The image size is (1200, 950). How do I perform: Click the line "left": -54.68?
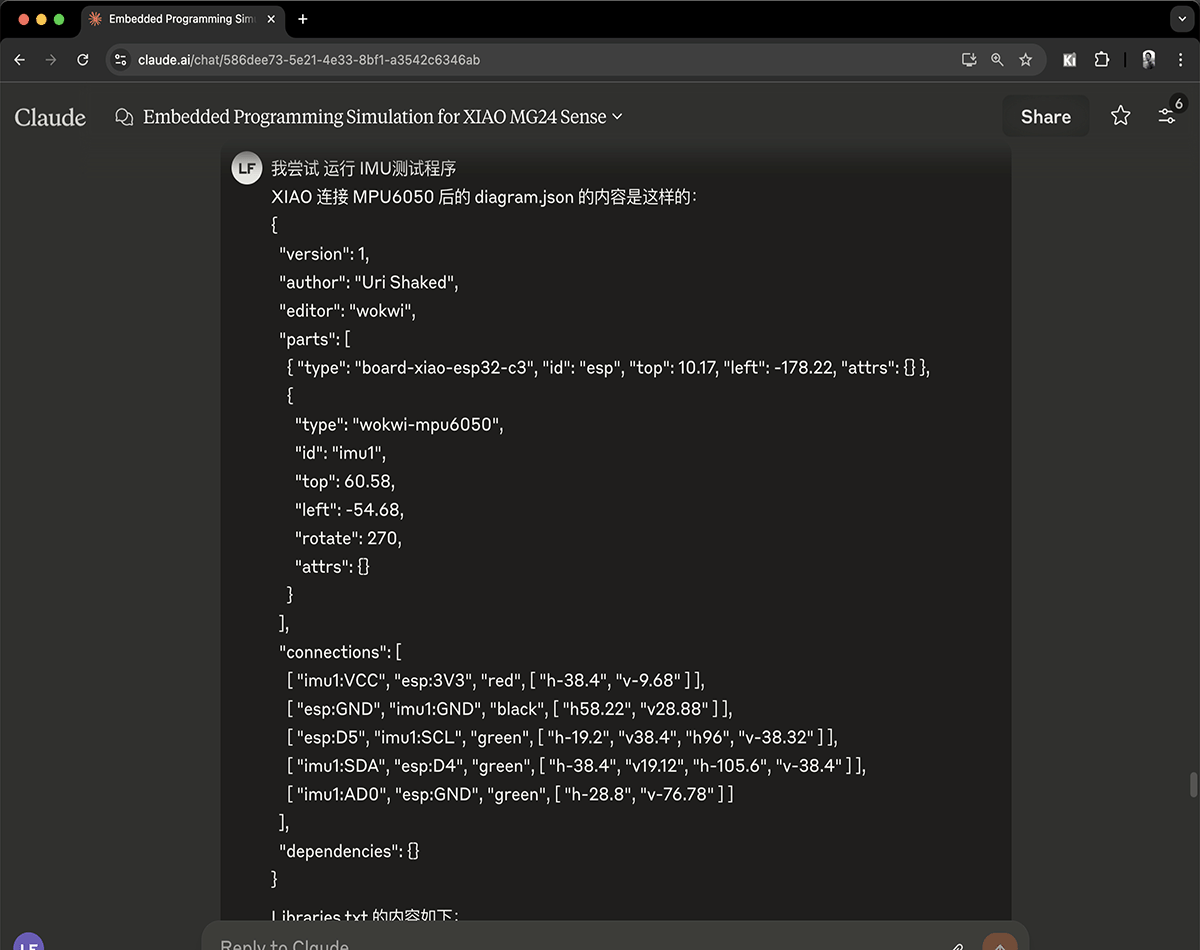point(349,510)
